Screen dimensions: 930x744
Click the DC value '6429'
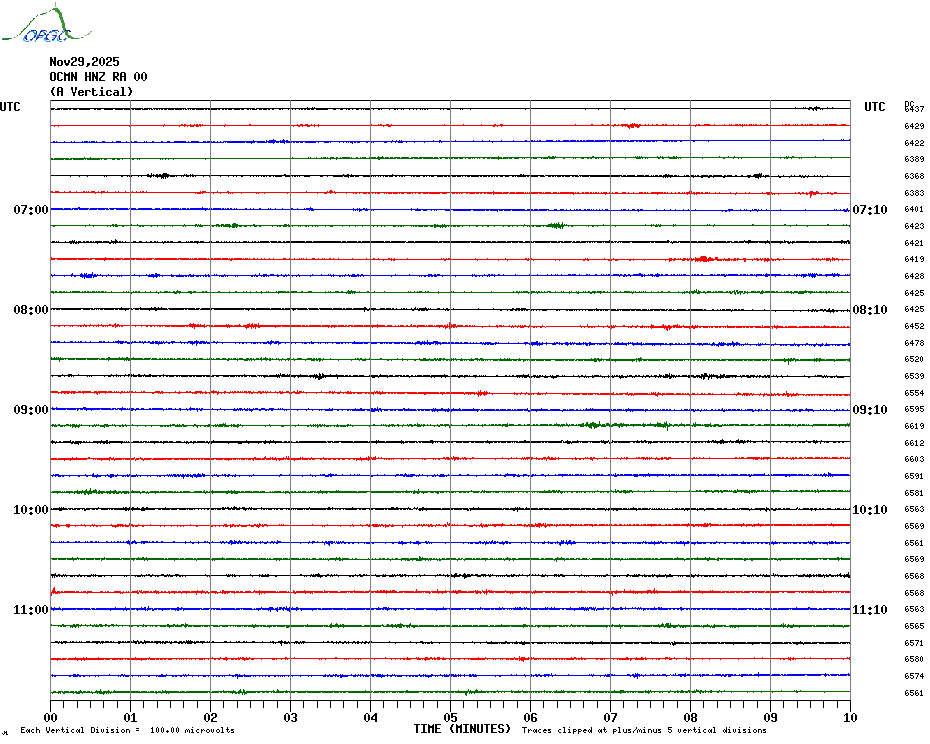pyautogui.click(x=915, y=126)
